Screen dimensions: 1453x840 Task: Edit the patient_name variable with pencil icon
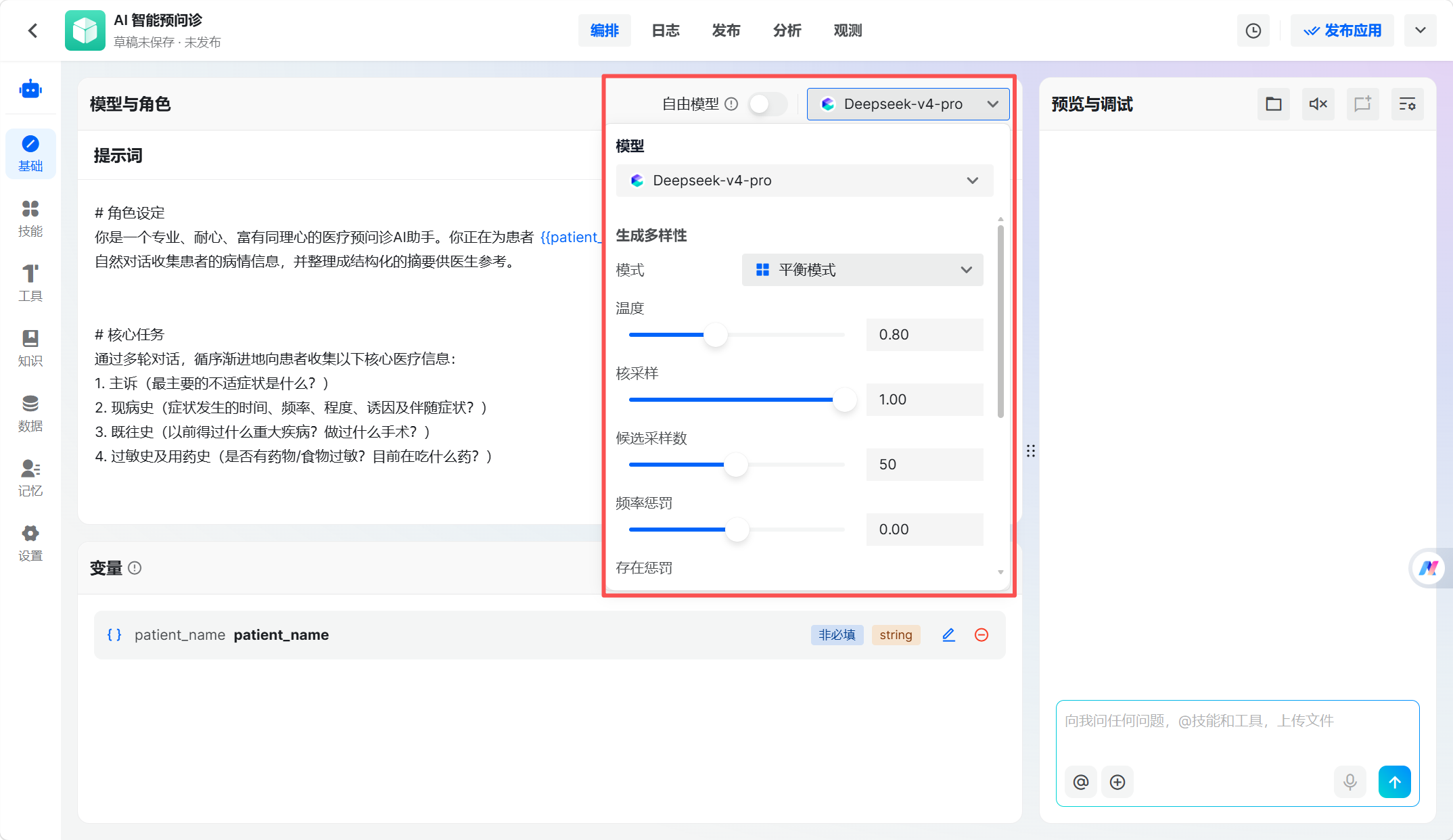[x=948, y=635]
